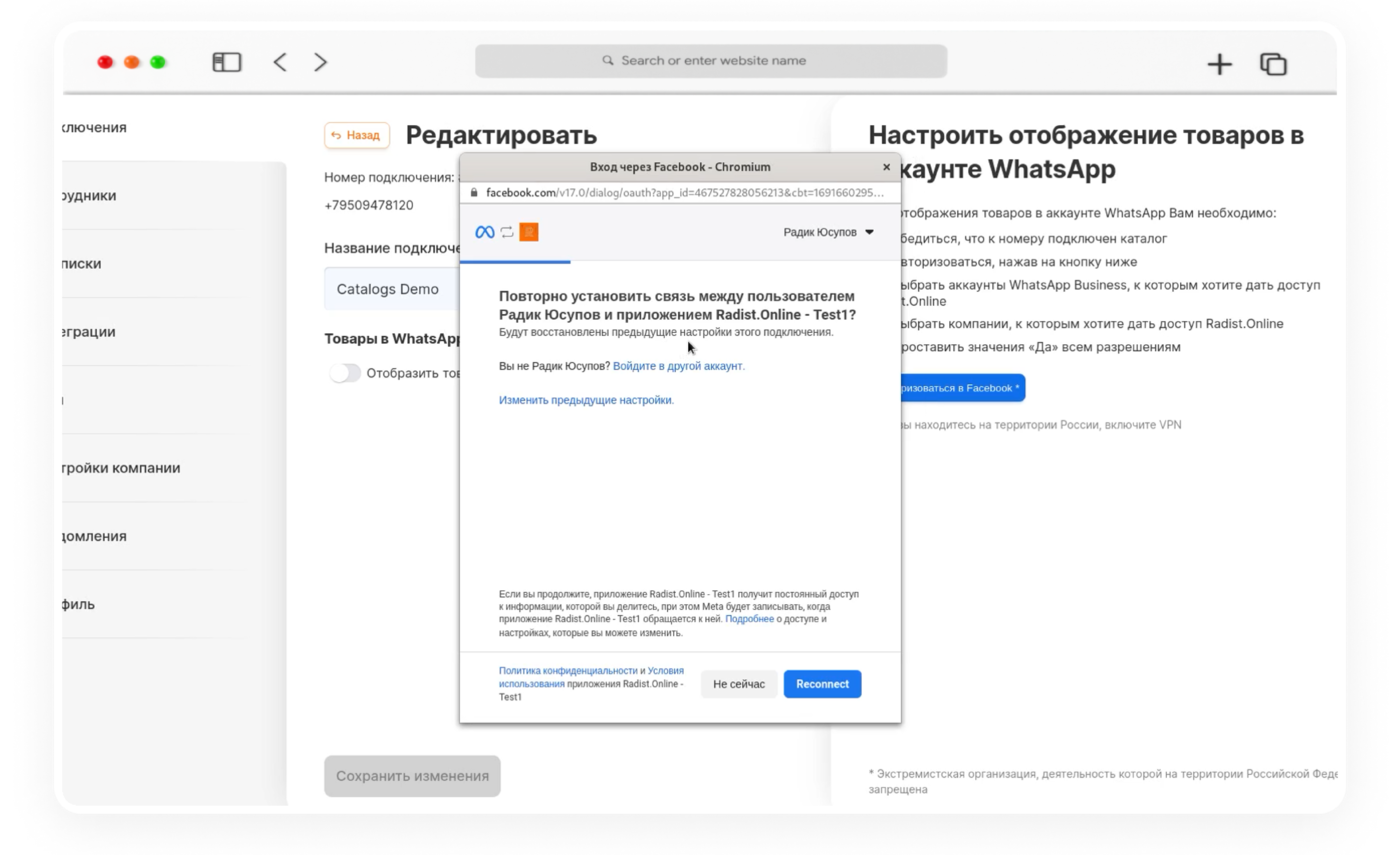Open the Политика конфиденциальности link
1400x855 pixels.
tap(568, 671)
